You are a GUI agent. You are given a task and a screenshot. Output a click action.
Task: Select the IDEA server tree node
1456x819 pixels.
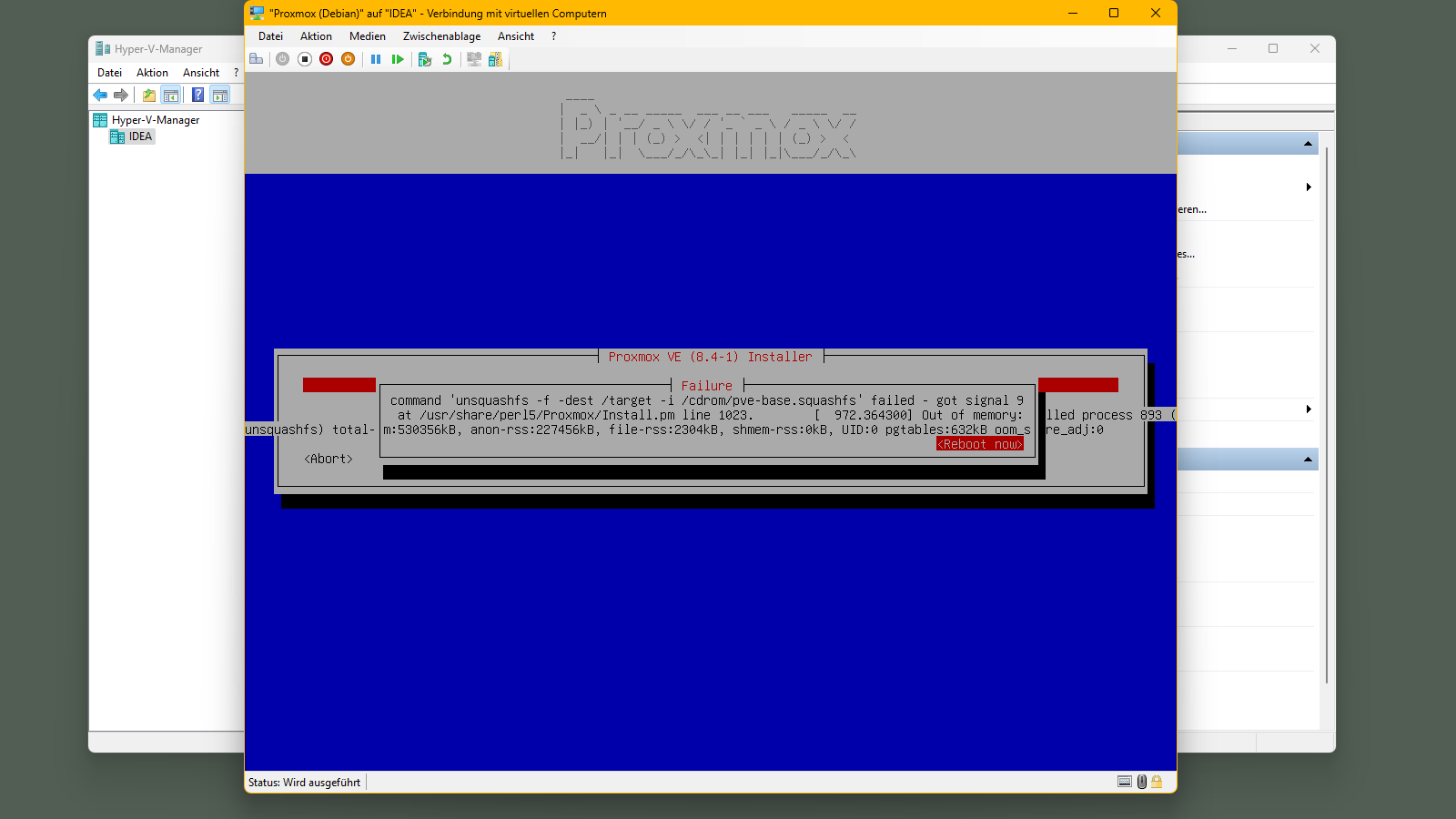pyautogui.click(x=140, y=136)
